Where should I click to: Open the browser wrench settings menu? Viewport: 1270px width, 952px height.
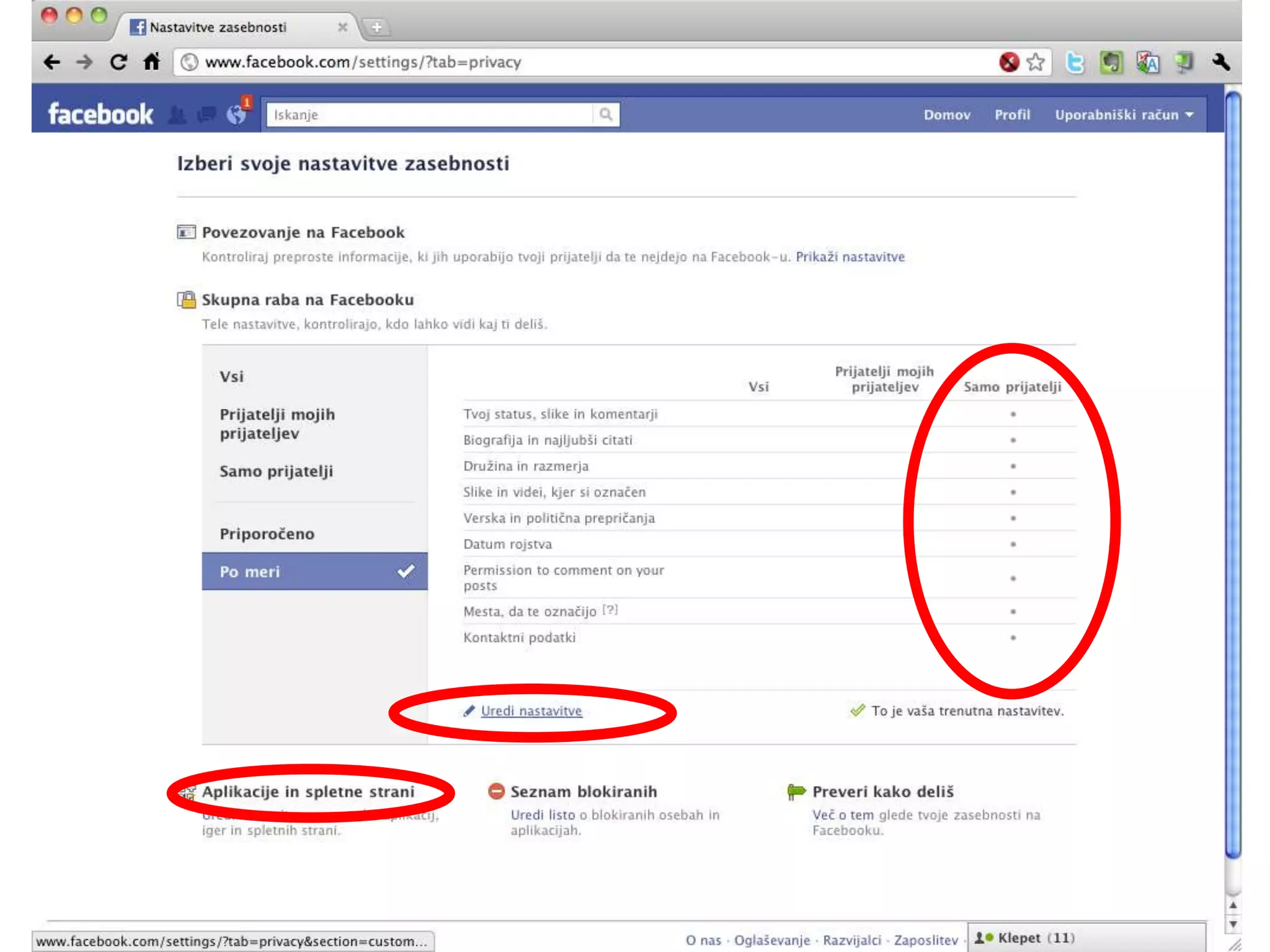tap(1221, 62)
